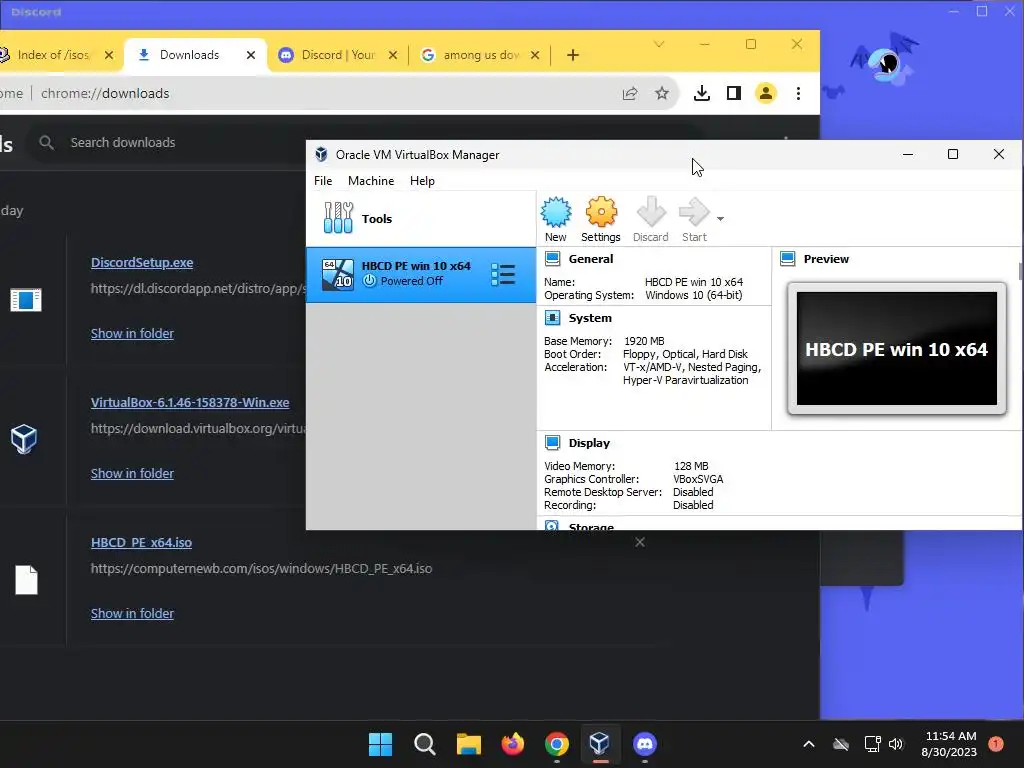The width and height of the screenshot is (1024, 768).
Task: Show hidden system tray icons
Action: coord(808,744)
